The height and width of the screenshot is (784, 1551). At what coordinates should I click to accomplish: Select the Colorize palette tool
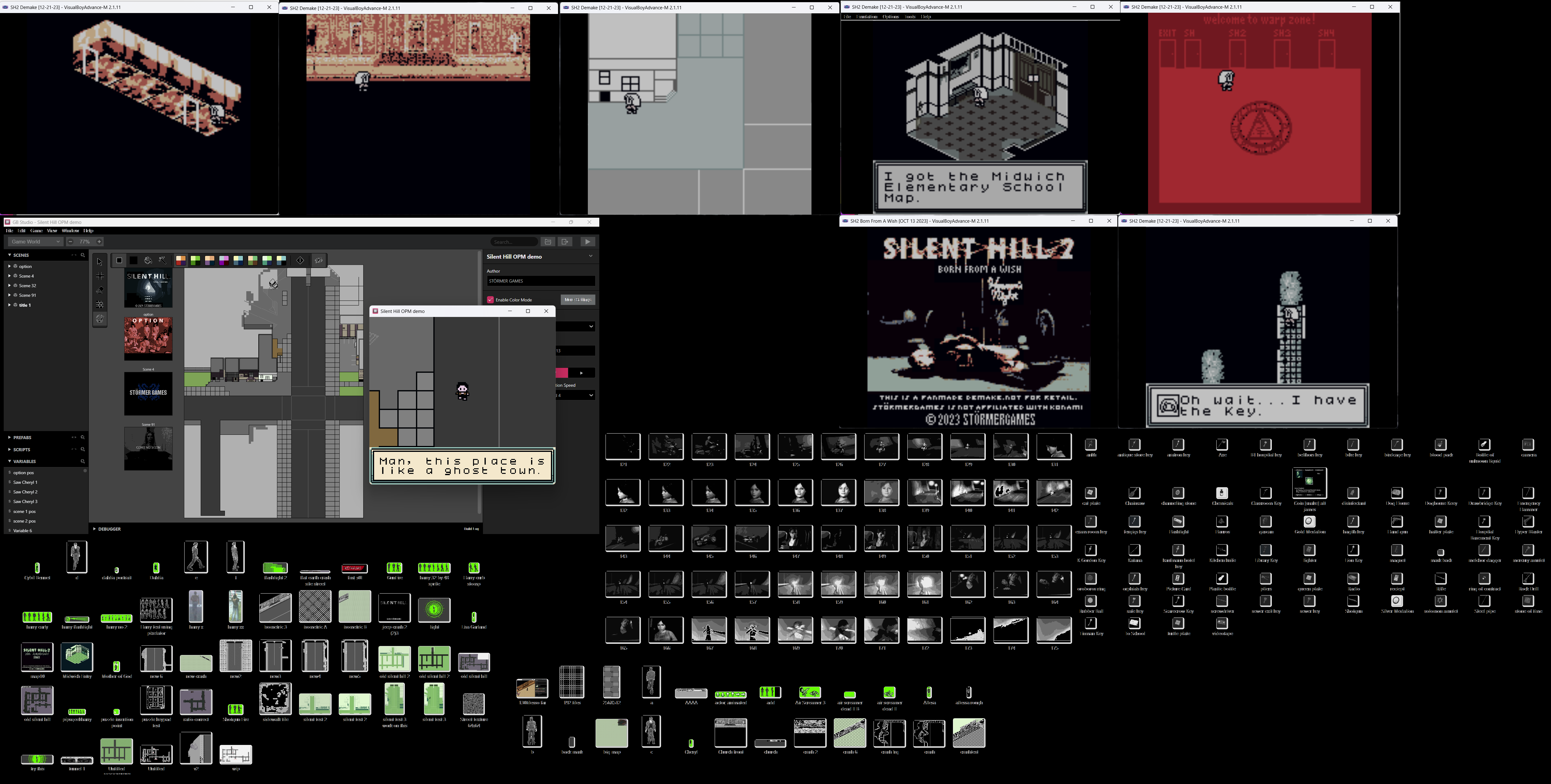[x=100, y=318]
